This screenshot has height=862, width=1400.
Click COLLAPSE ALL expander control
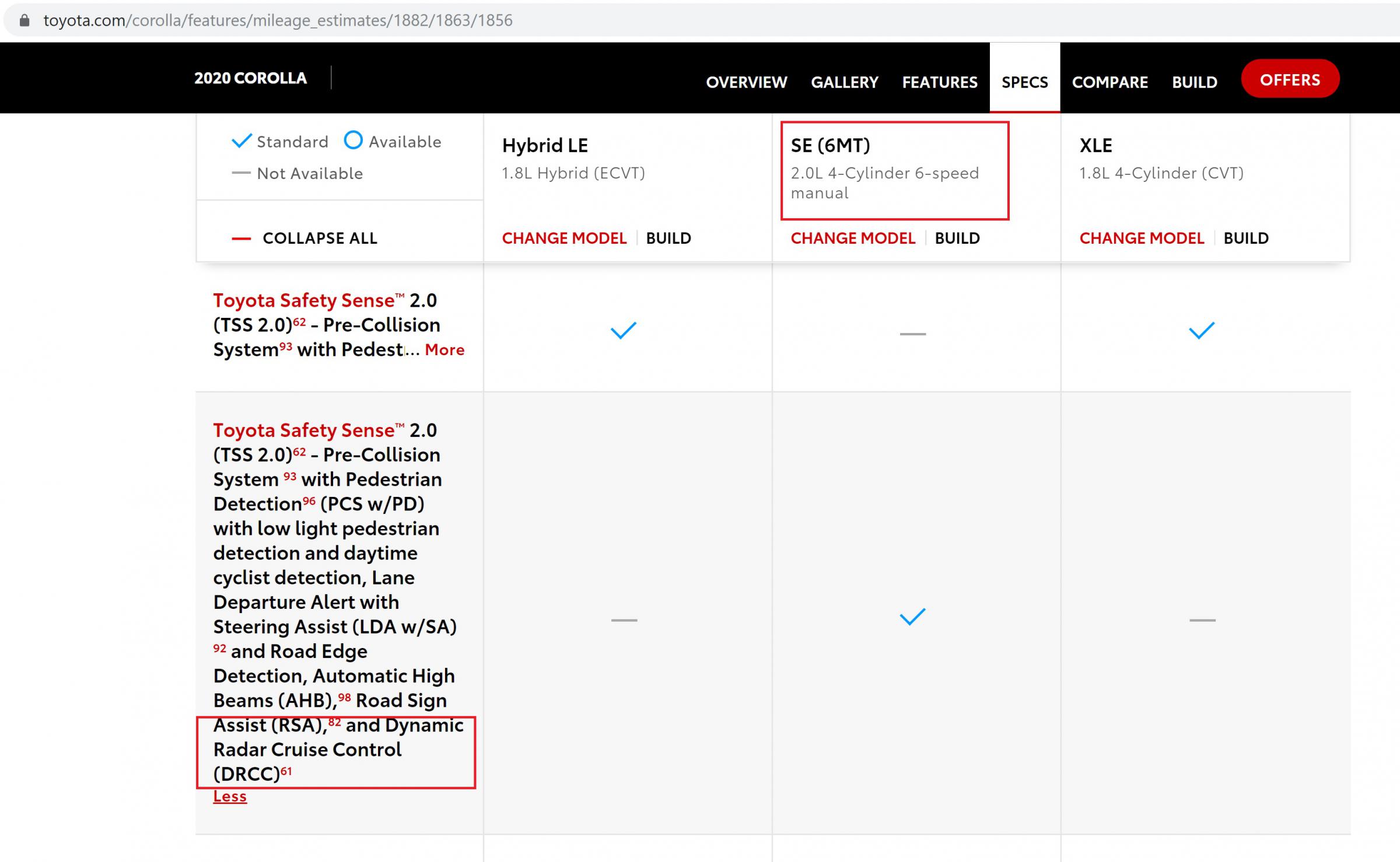pos(303,237)
